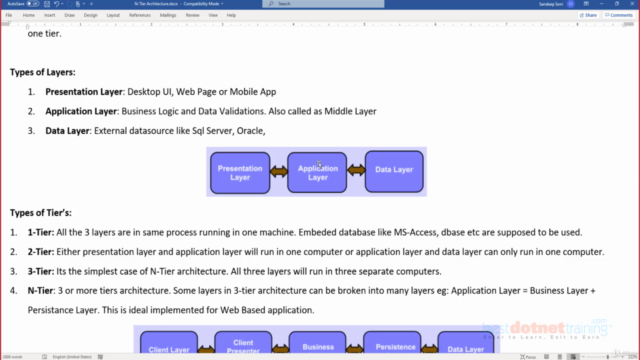640x360 pixels.
Task: Click the Save icon in quick access toolbar
Action: coord(47,4)
